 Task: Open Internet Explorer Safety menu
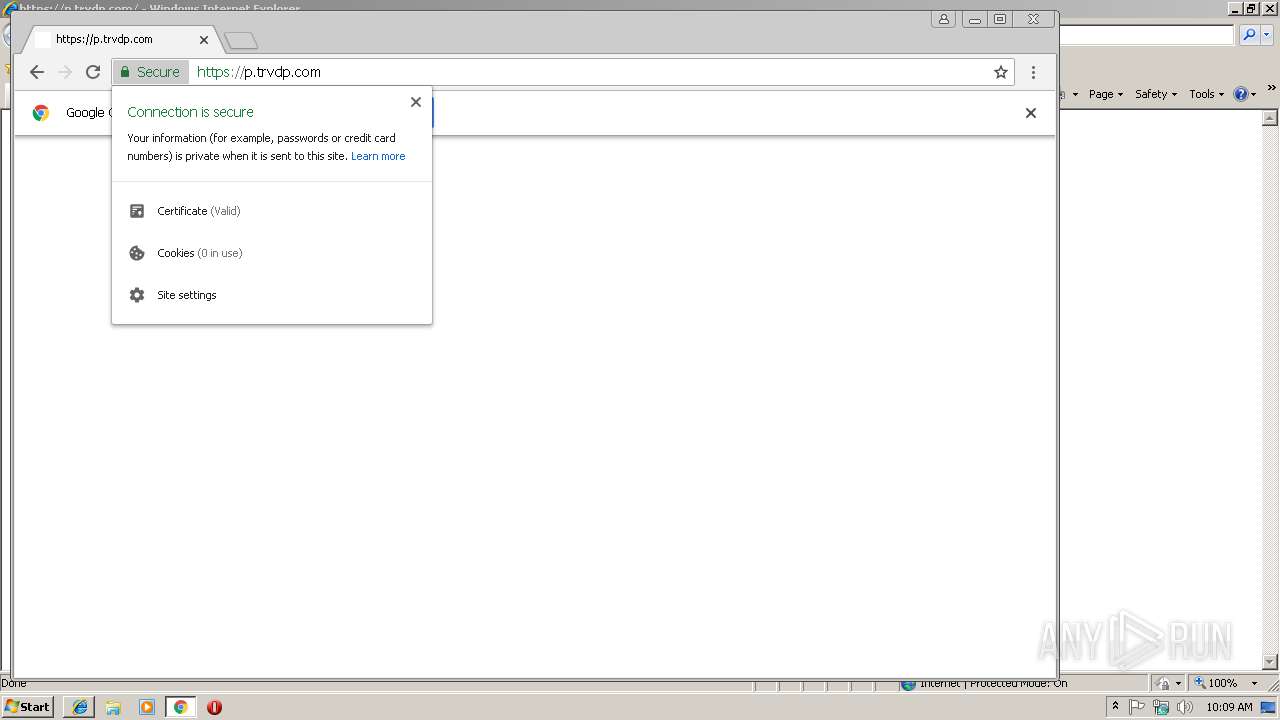[x=1156, y=94]
